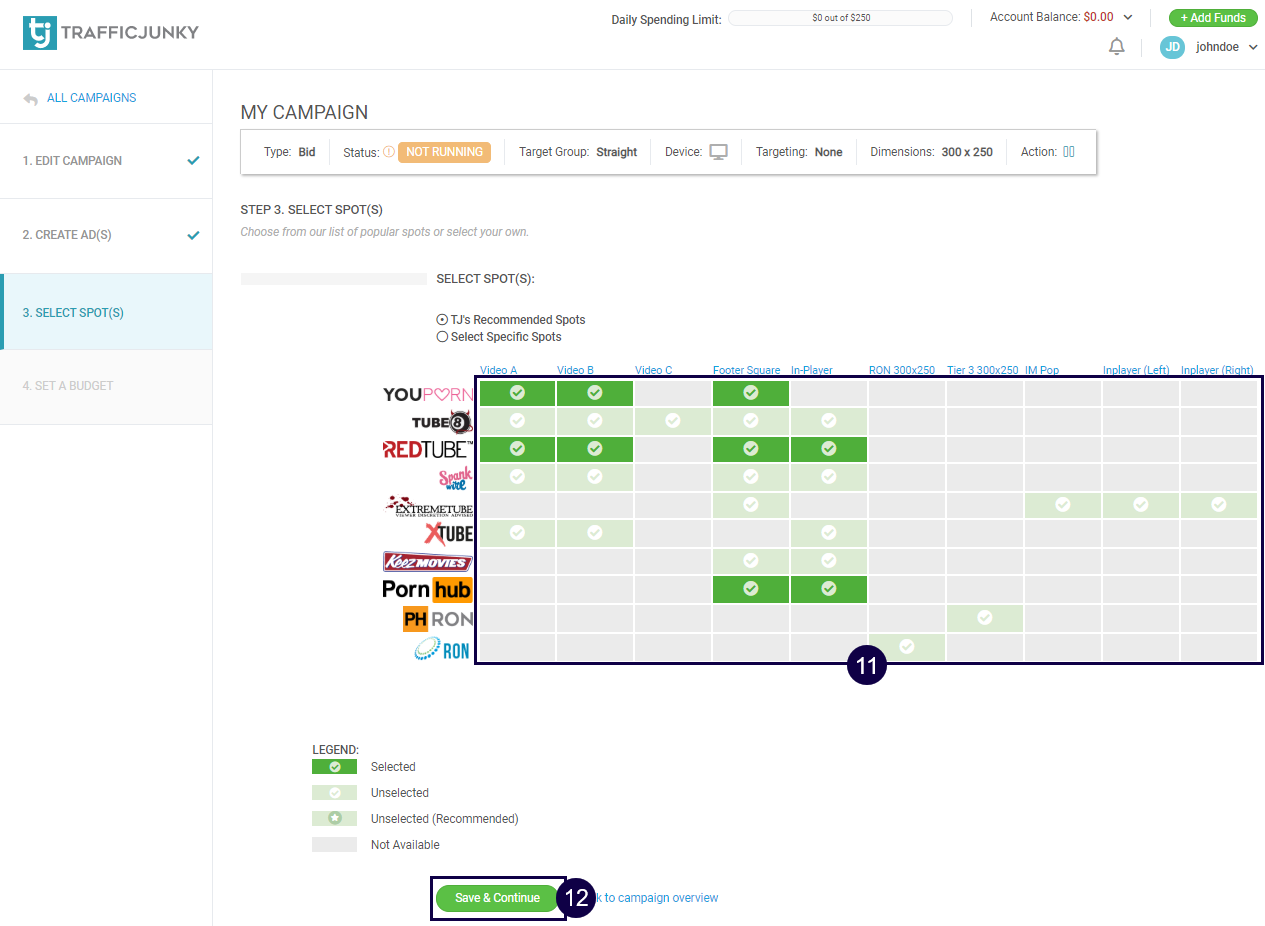This screenshot has height=926, width=1265.
Task: Click the JD user avatar
Action: pos(1172,47)
